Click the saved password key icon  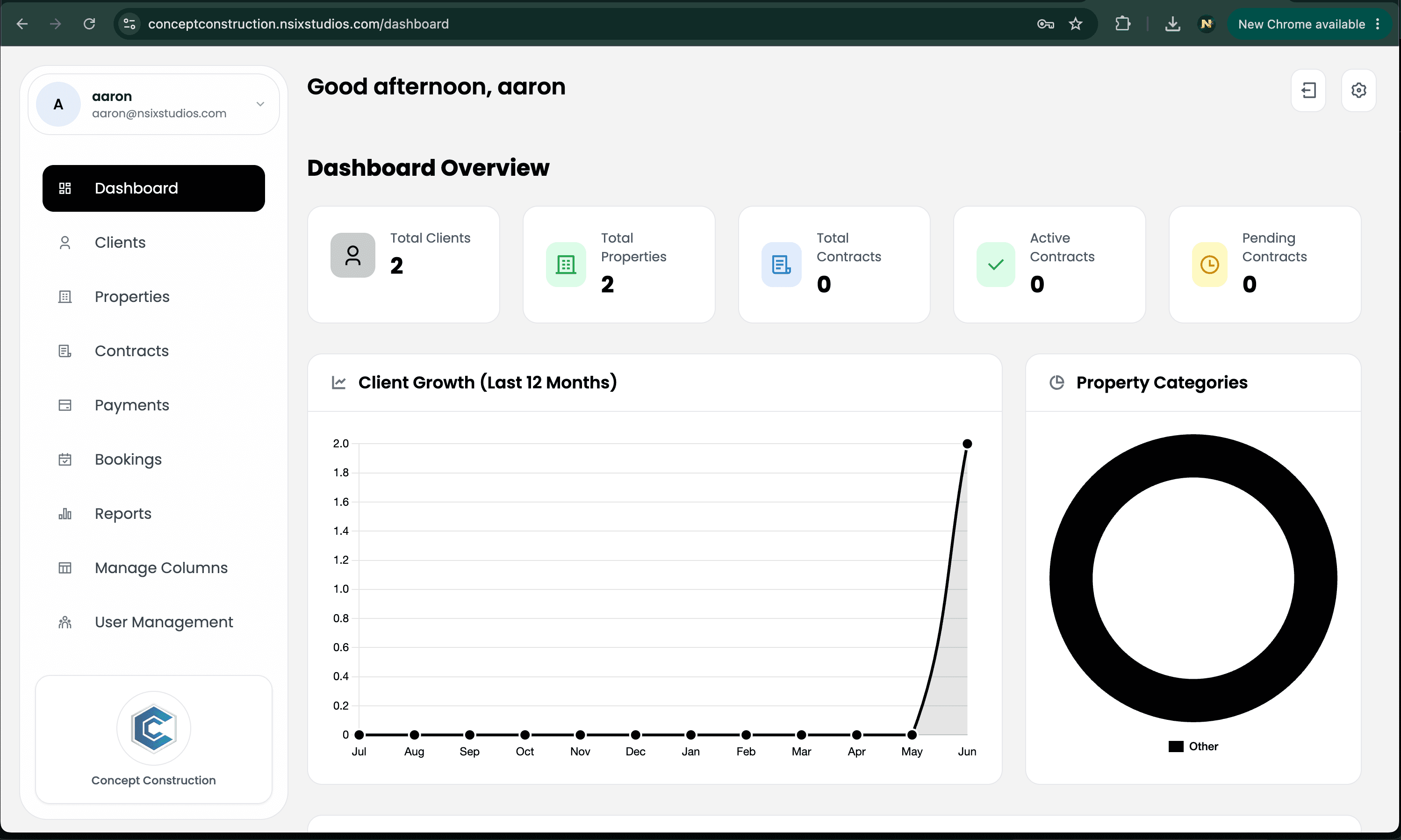pos(1045,24)
